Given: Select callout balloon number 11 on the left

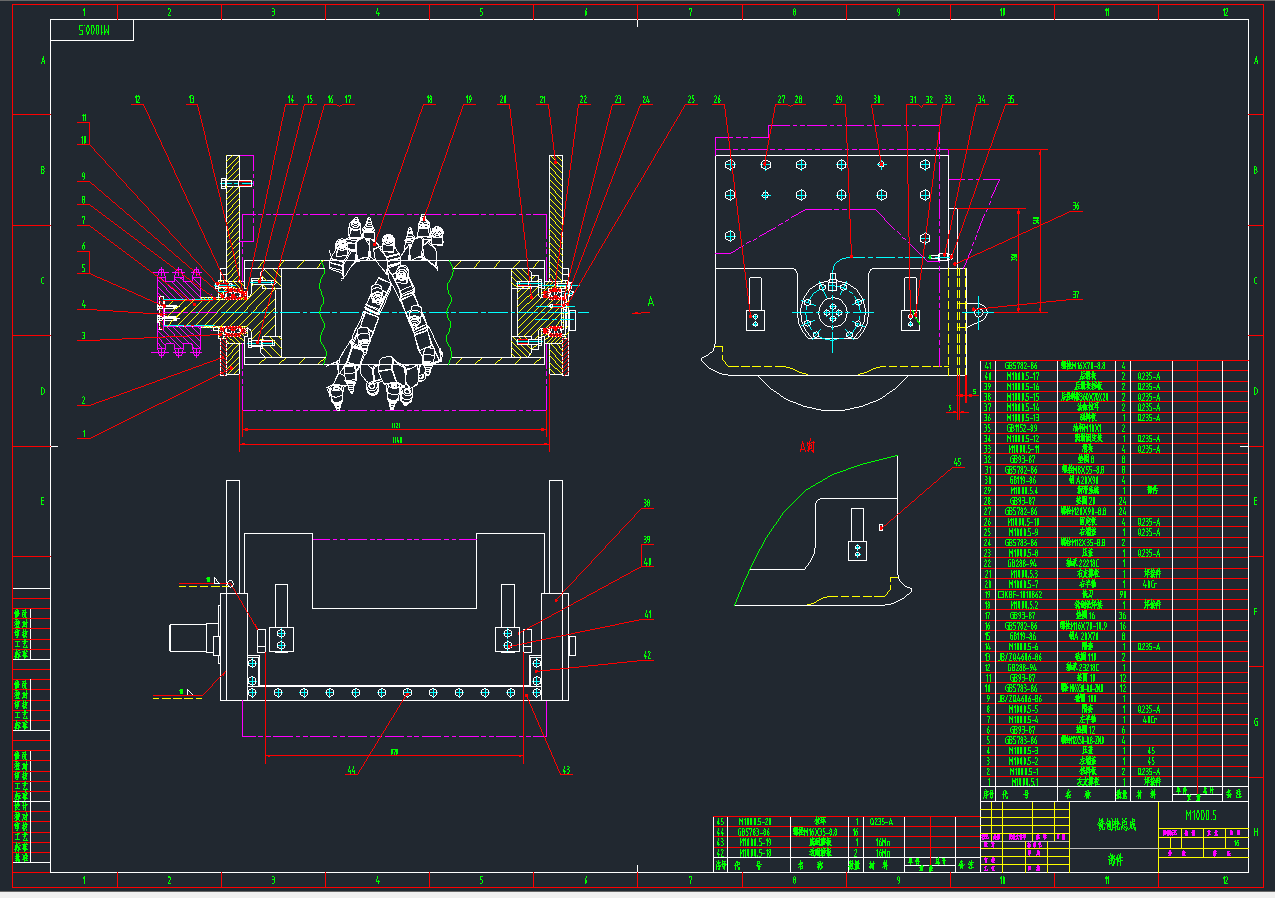Looking at the screenshot, I should (x=85, y=117).
